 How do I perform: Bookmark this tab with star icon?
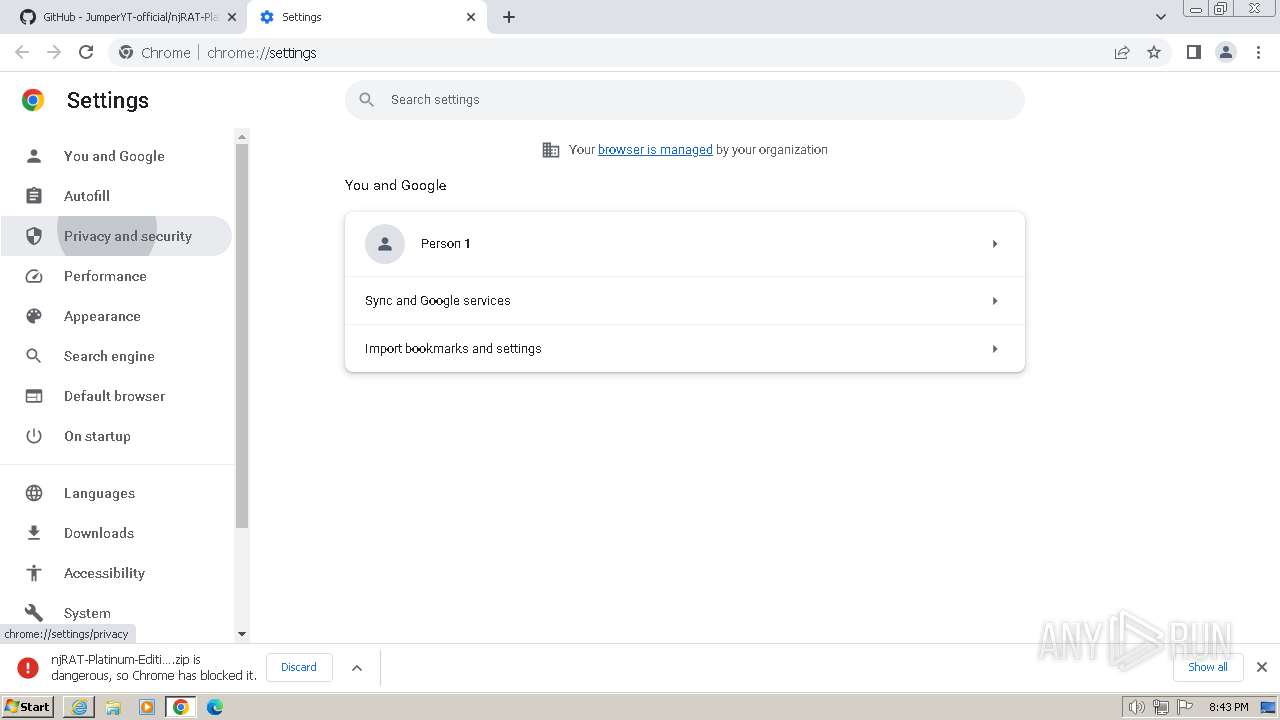coord(1154,53)
